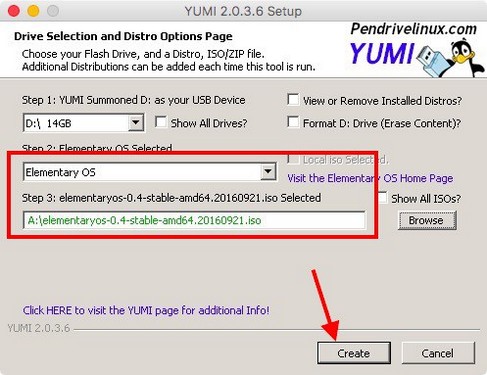Viewport: 487px width, 375px height.
Task: Click the Step 3 ISO Selected label
Action: click(x=171, y=198)
